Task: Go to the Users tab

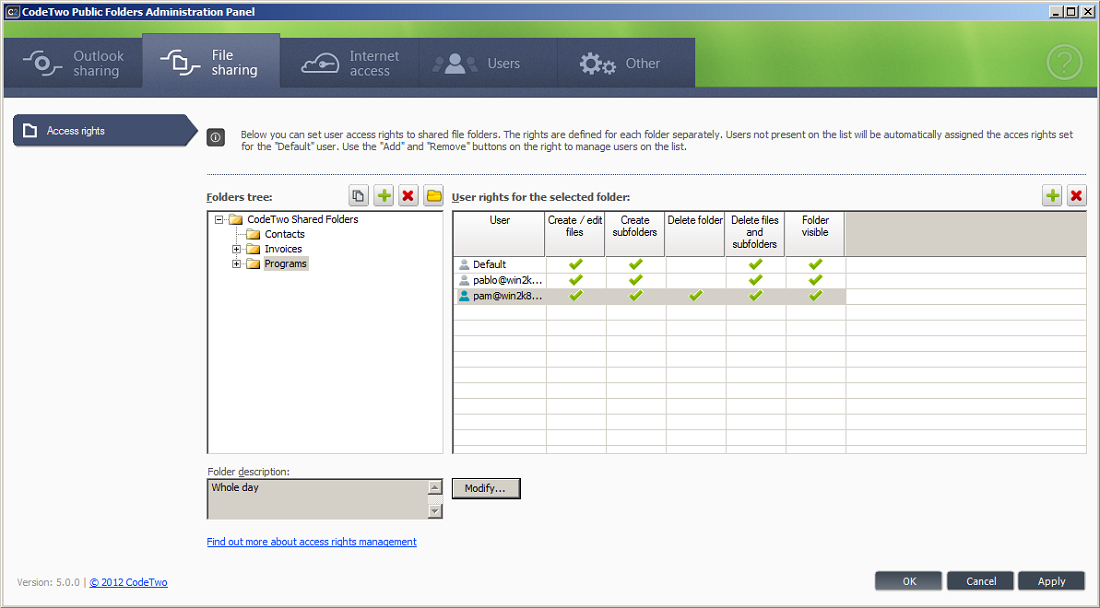Action: tap(488, 63)
